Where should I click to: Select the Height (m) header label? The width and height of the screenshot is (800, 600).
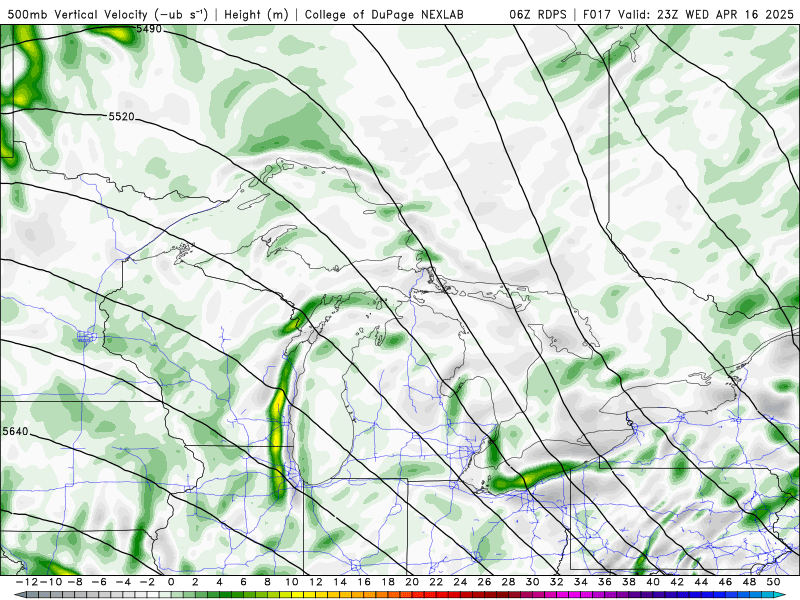coord(256,15)
